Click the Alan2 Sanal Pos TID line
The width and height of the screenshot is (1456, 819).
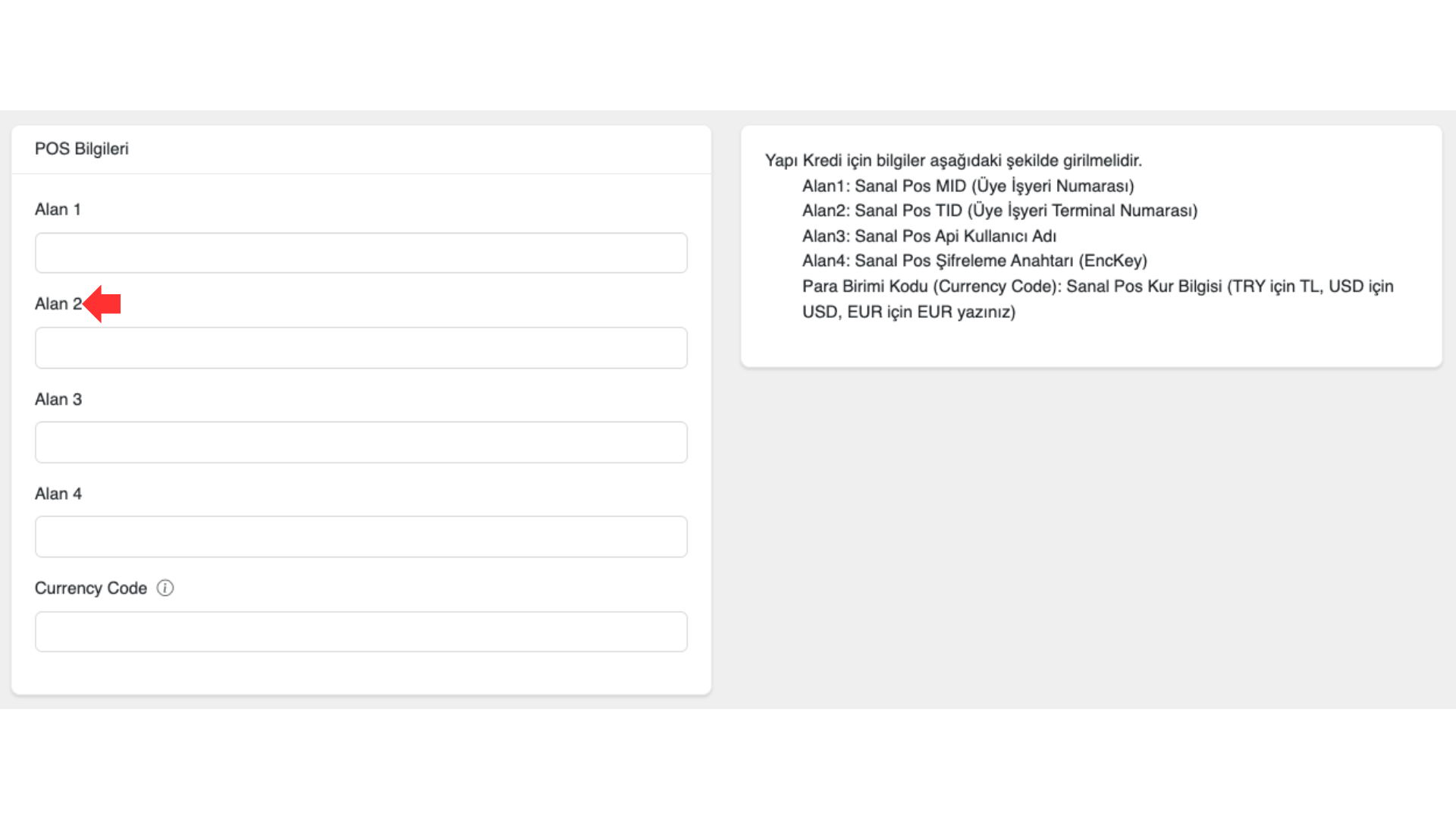click(999, 211)
